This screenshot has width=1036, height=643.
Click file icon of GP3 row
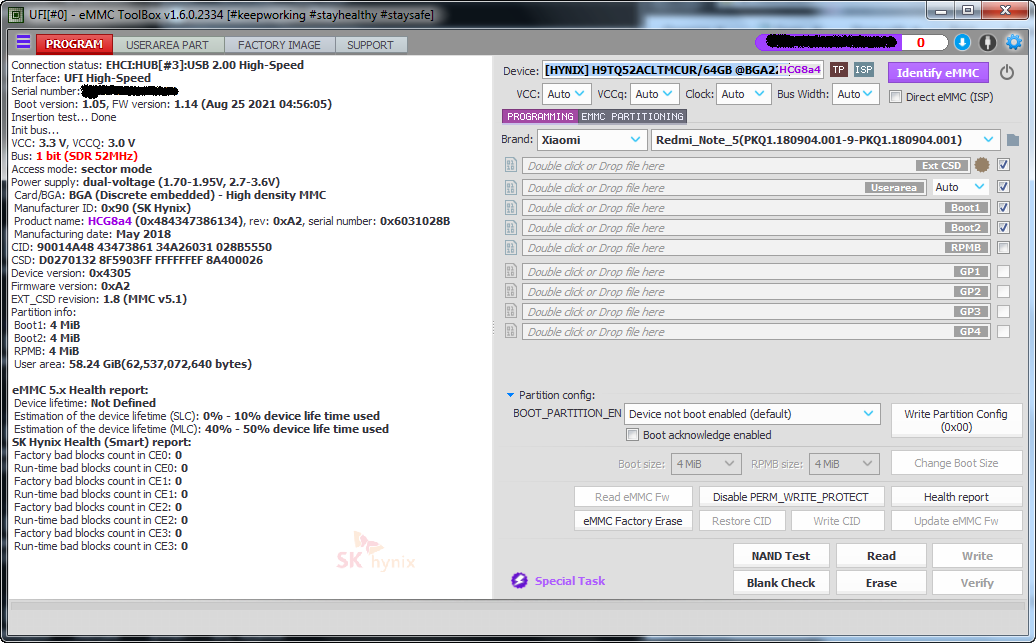pyautogui.click(x=511, y=311)
